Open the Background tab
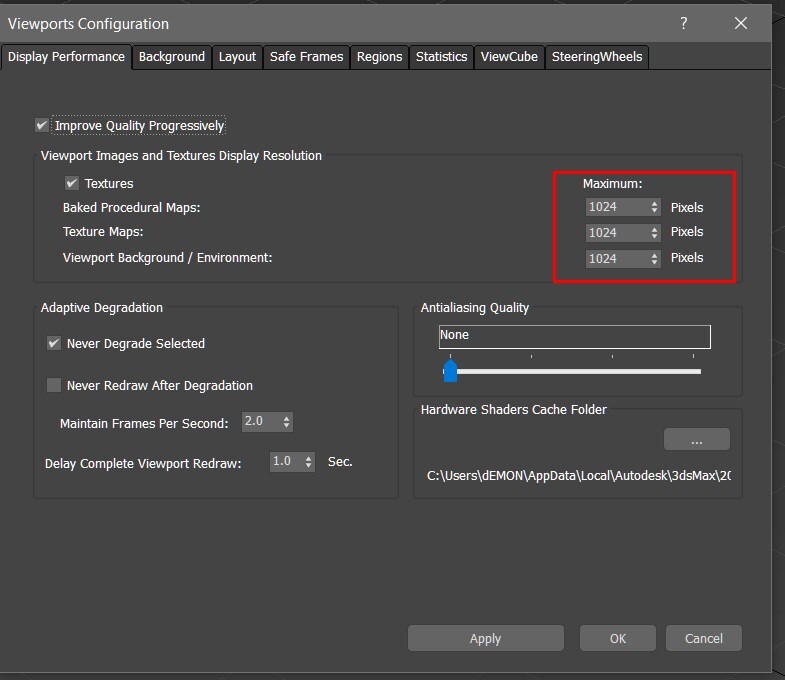Screen dimensions: 785x680 [172, 57]
